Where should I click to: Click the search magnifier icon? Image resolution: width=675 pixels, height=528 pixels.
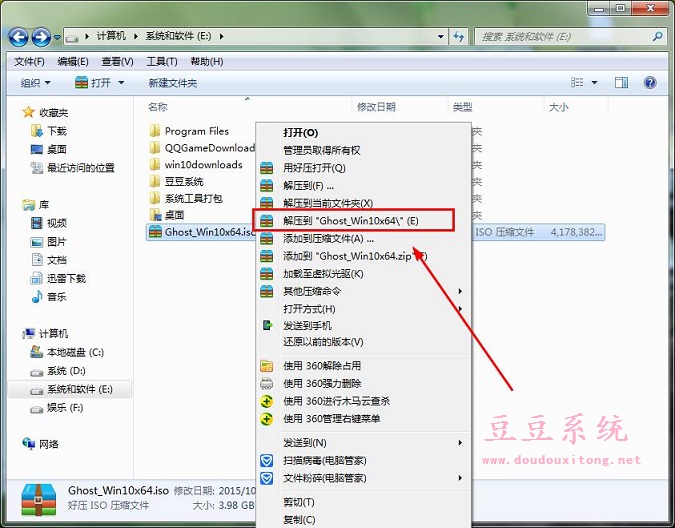click(657, 37)
